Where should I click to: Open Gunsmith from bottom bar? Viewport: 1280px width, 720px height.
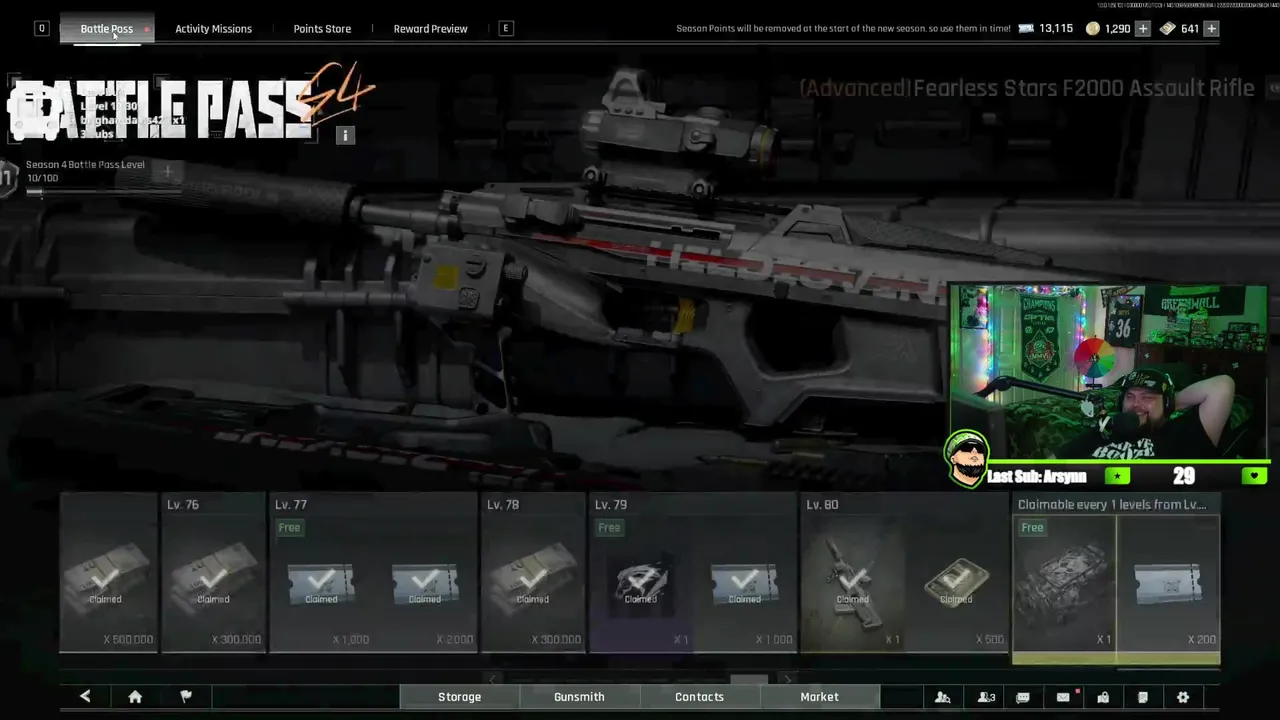(579, 697)
